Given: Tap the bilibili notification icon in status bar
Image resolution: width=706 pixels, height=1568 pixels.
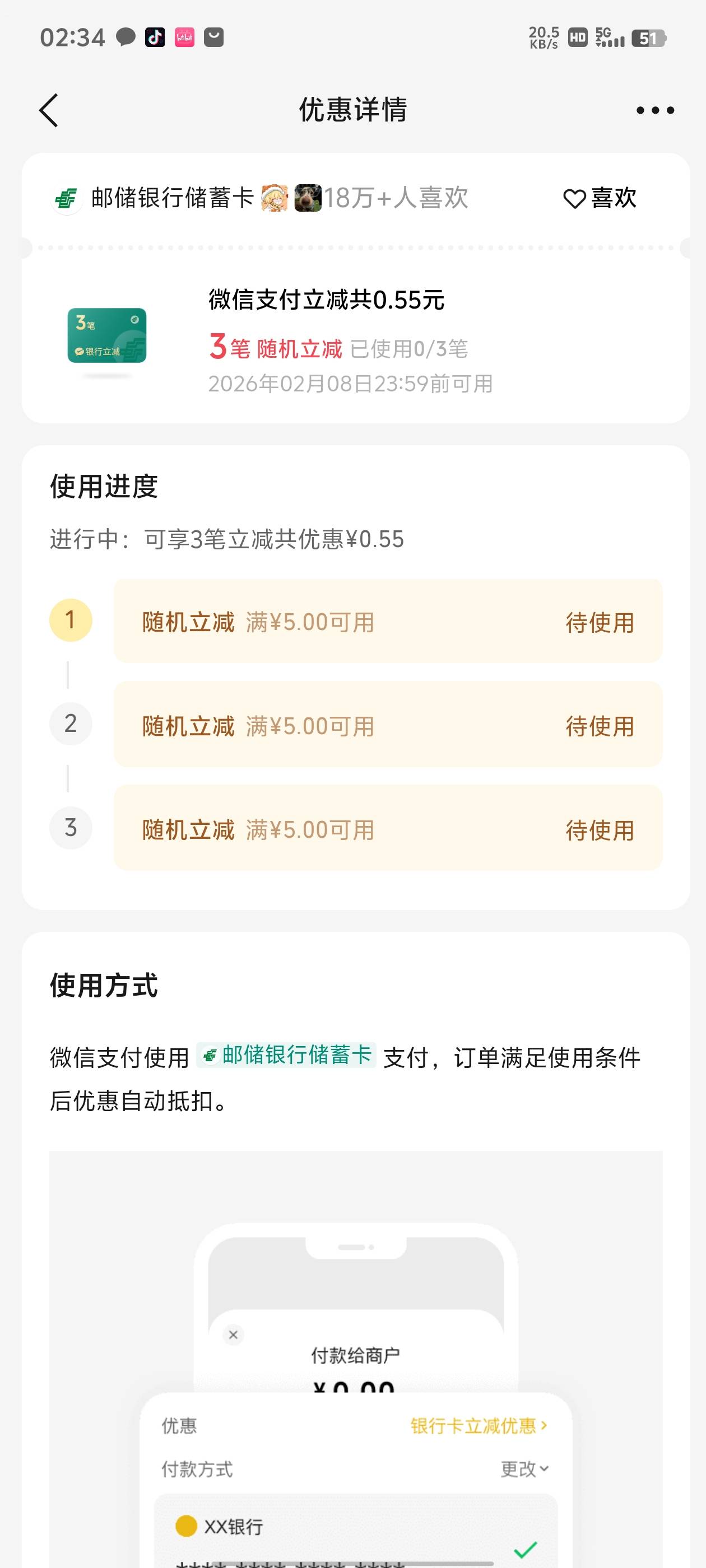Looking at the screenshot, I should pos(184,38).
